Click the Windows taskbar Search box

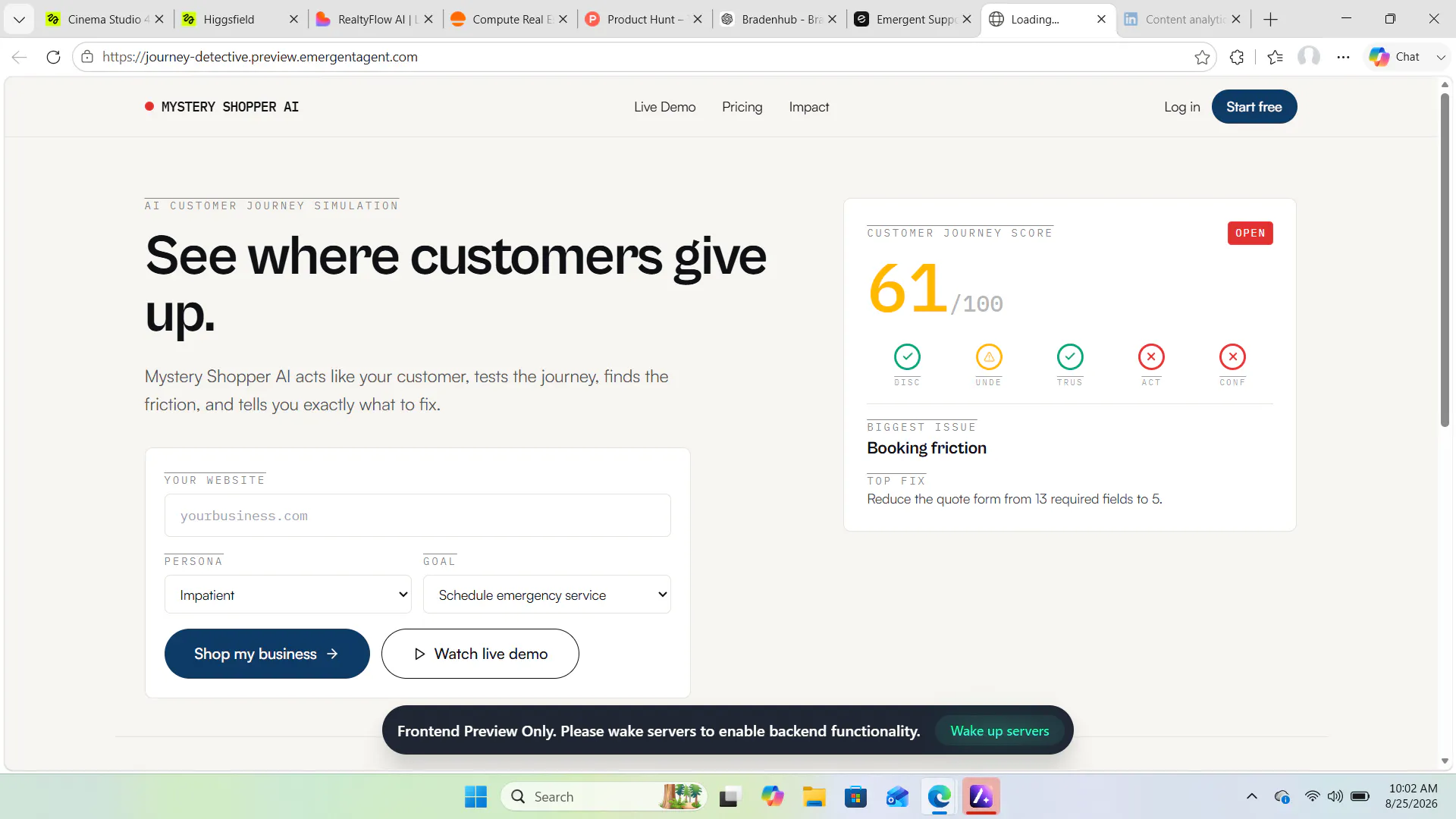pos(604,797)
